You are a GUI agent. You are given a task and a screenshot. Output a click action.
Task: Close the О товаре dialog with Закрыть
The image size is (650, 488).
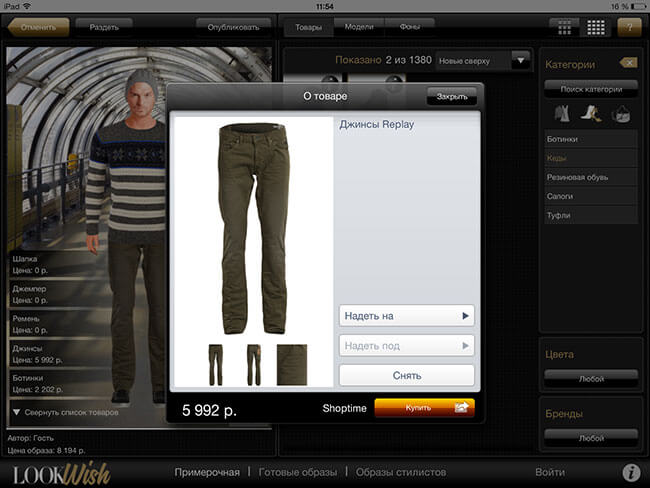(452, 97)
